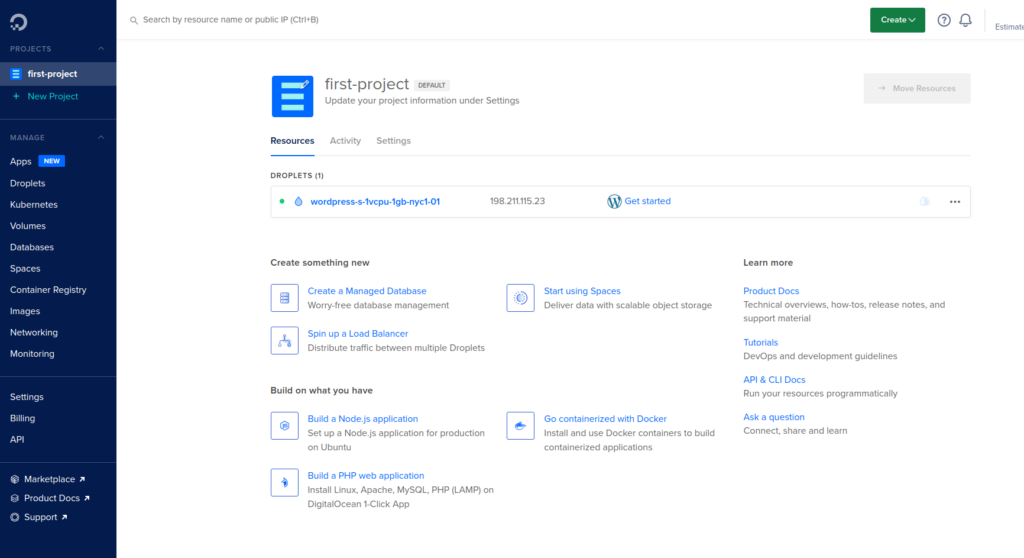Click the Marketplace external link
1024x558 pixels.
pyautogui.click(x=54, y=479)
